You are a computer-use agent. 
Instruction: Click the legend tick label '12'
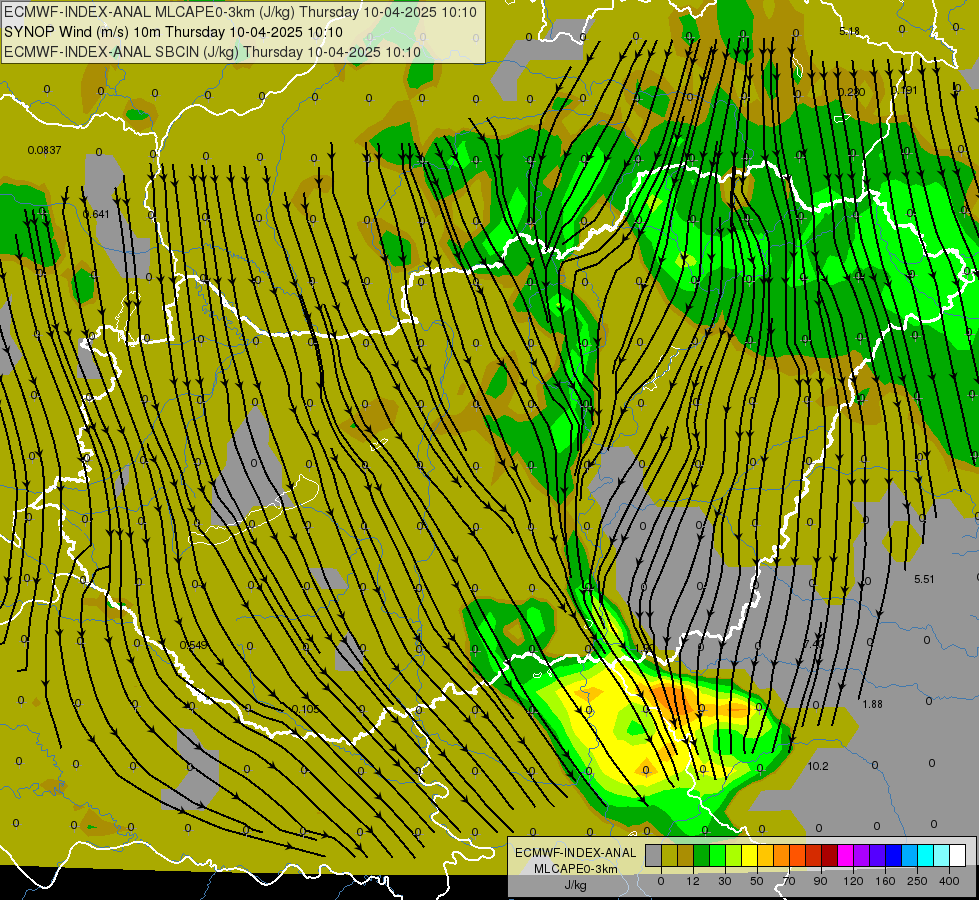[x=693, y=881]
